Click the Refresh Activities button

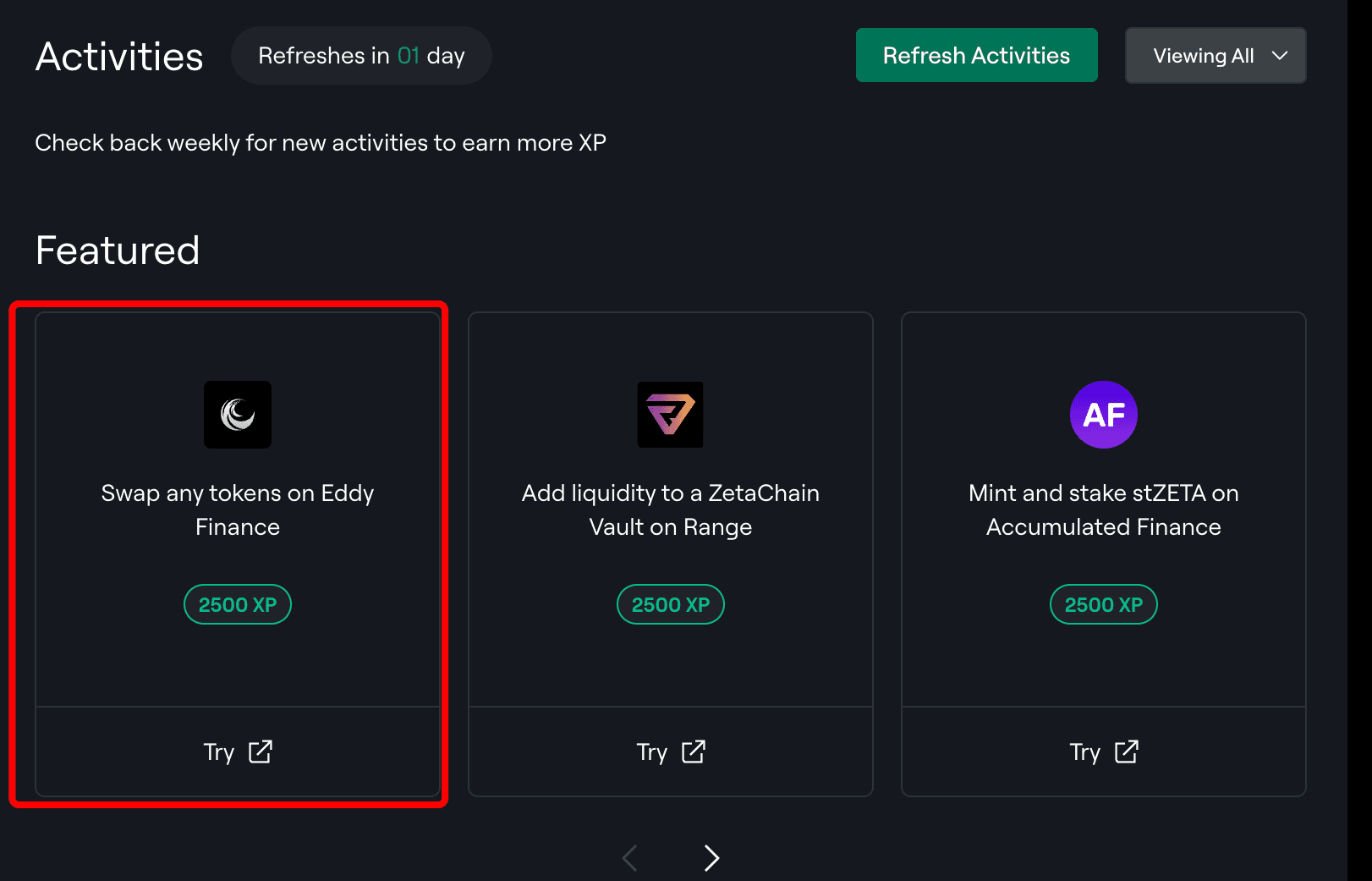977,55
